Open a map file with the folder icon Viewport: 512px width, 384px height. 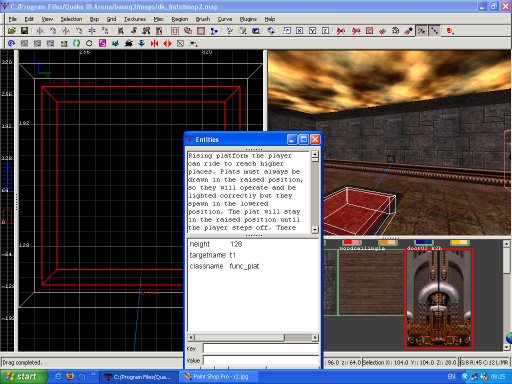pos(11,31)
